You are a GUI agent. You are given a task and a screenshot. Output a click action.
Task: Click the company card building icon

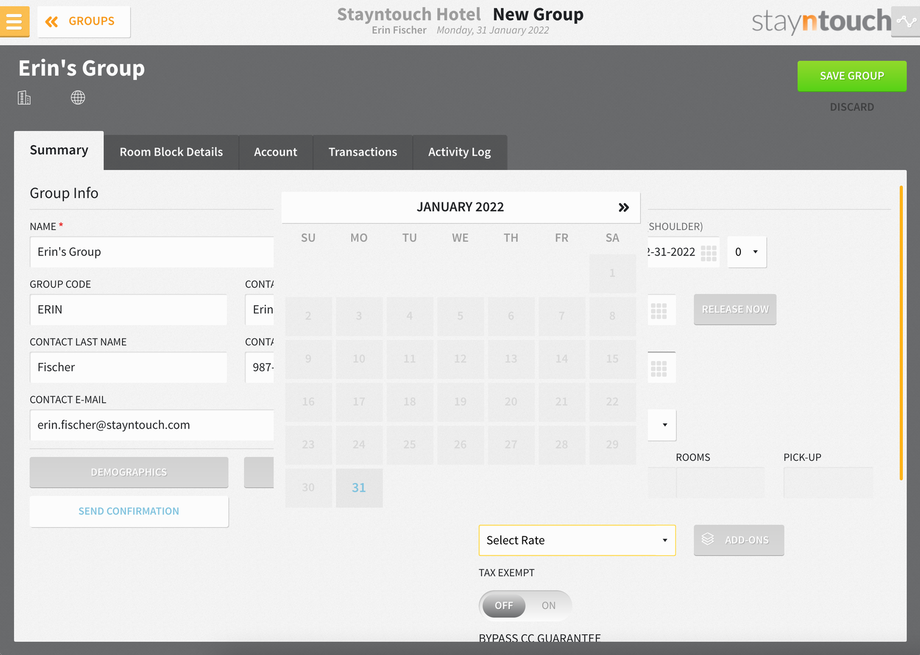pos(24,97)
